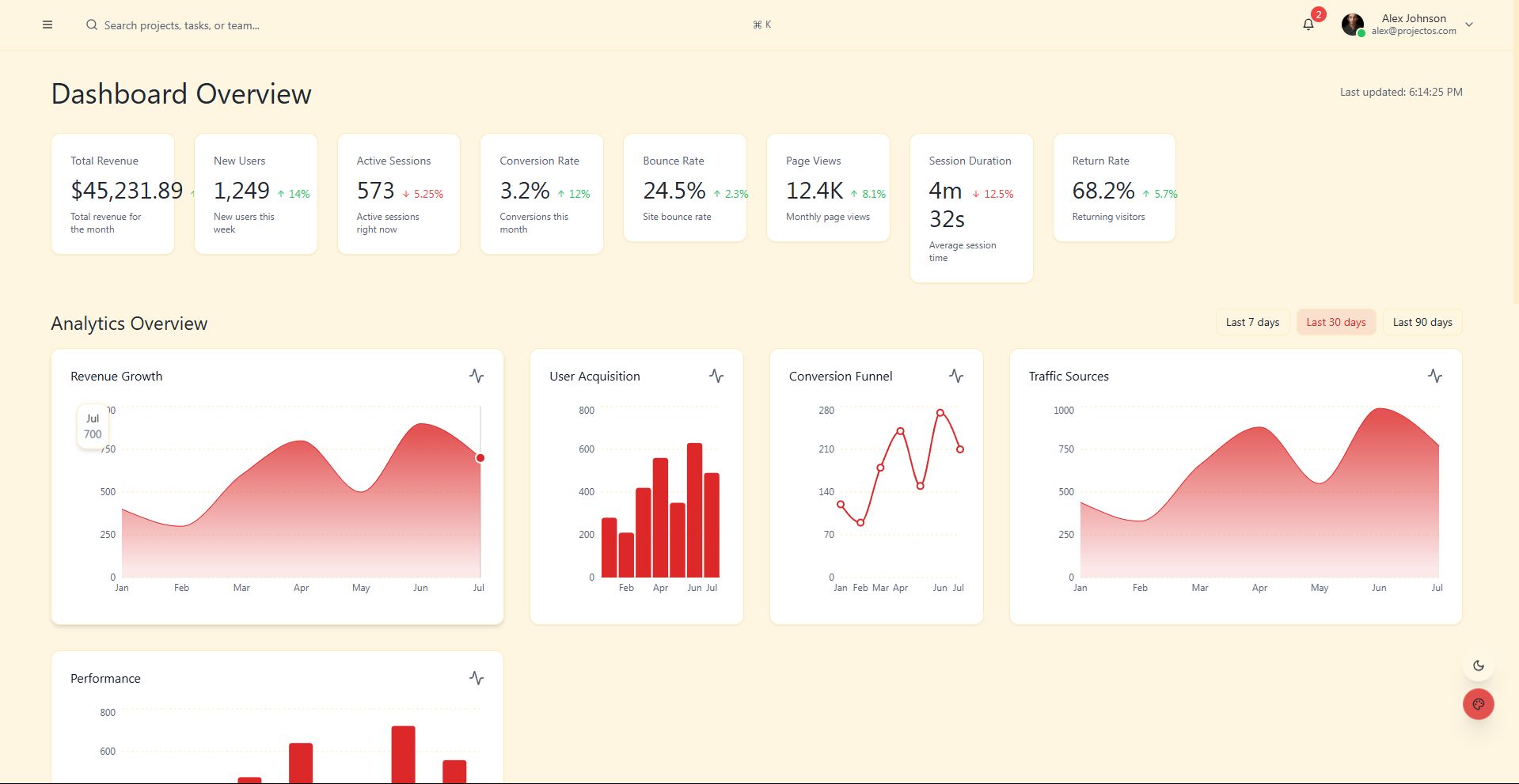
Task: Click Alex Johnson's profile avatar
Action: tap(1353, 25)
